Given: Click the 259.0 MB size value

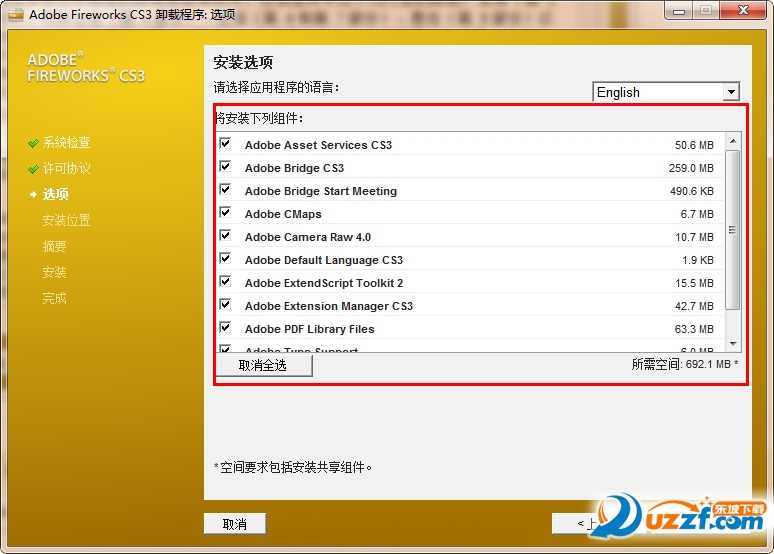Looking at the screenshot, I should [x=691, y=168].
